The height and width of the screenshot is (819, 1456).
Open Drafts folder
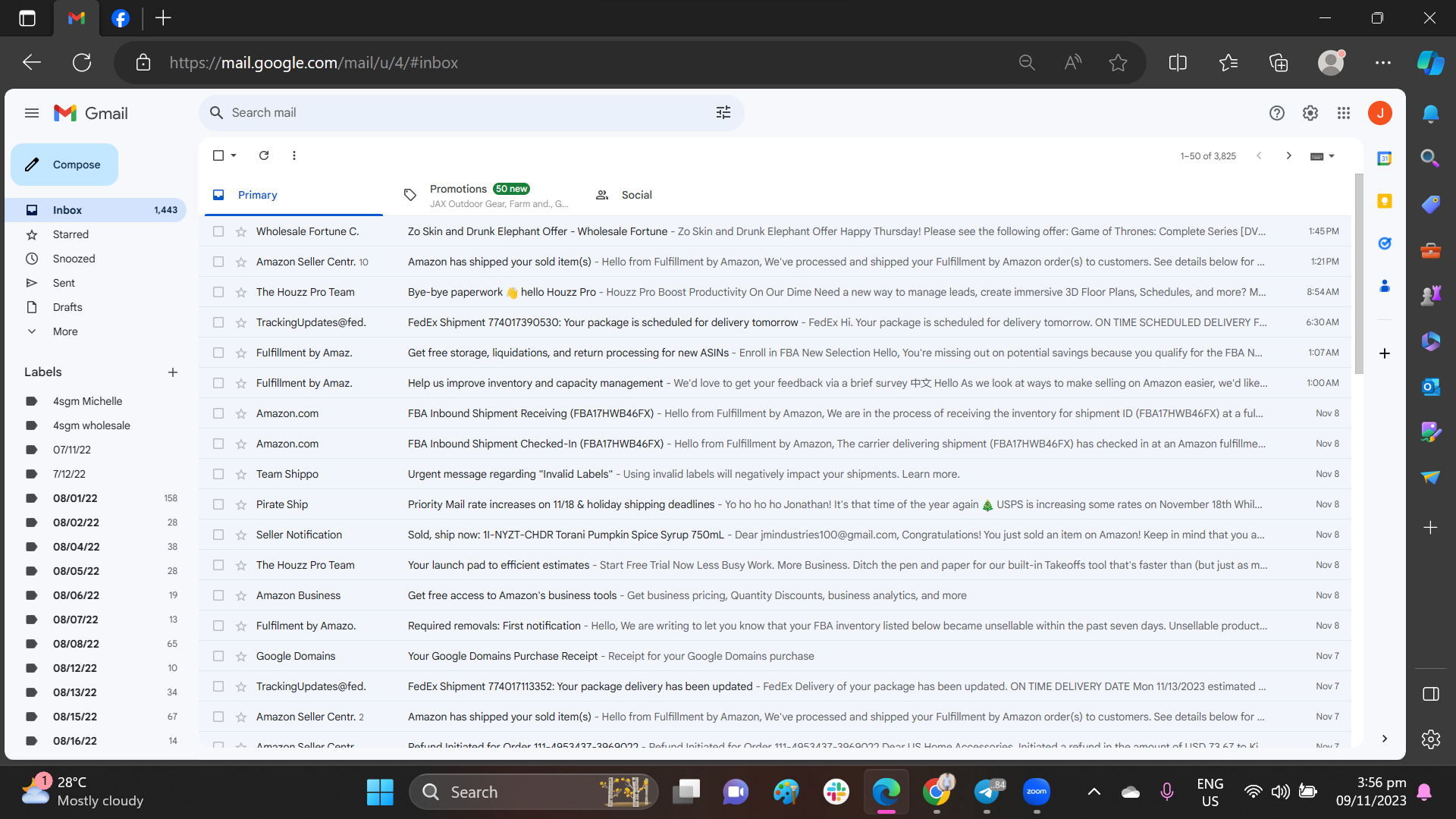(x=67, y=307)
